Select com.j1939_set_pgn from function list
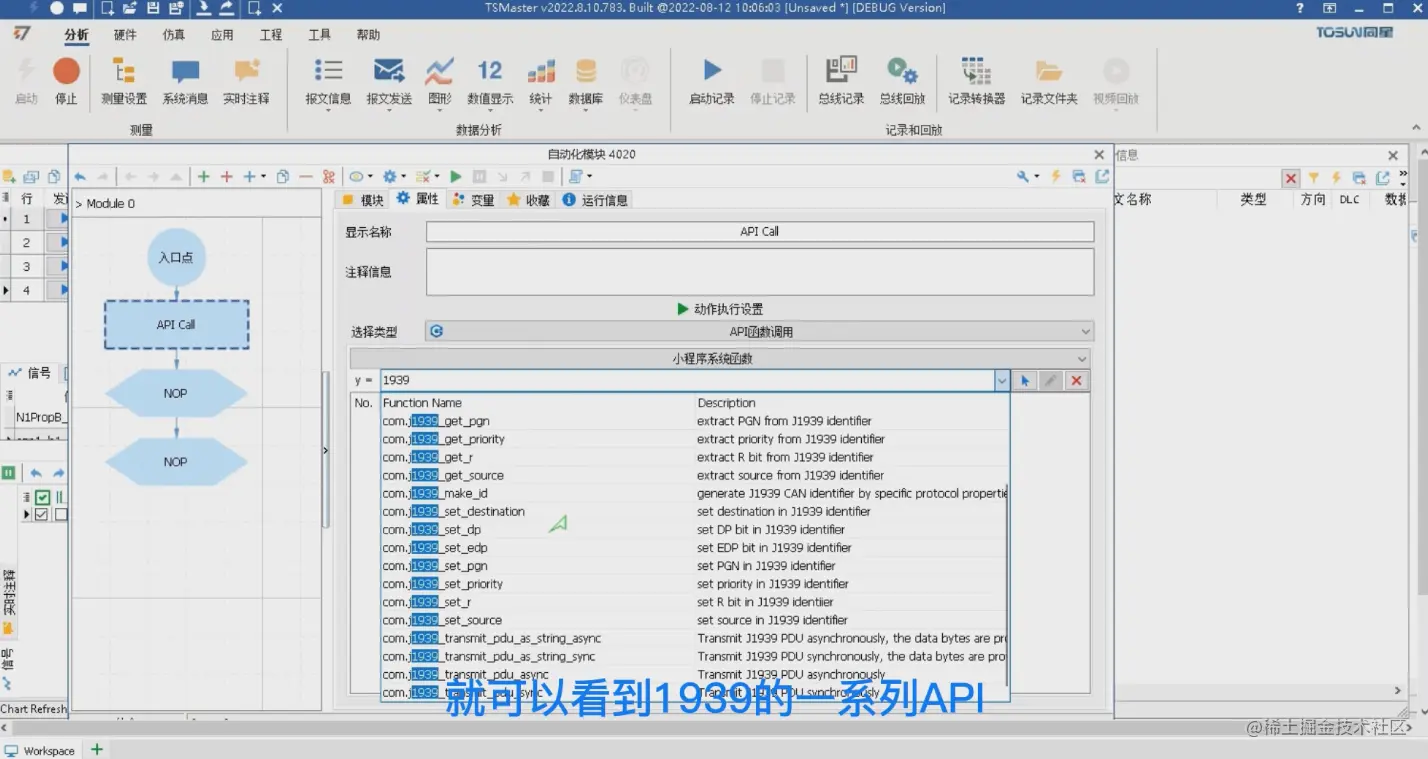 click(694, 566)
